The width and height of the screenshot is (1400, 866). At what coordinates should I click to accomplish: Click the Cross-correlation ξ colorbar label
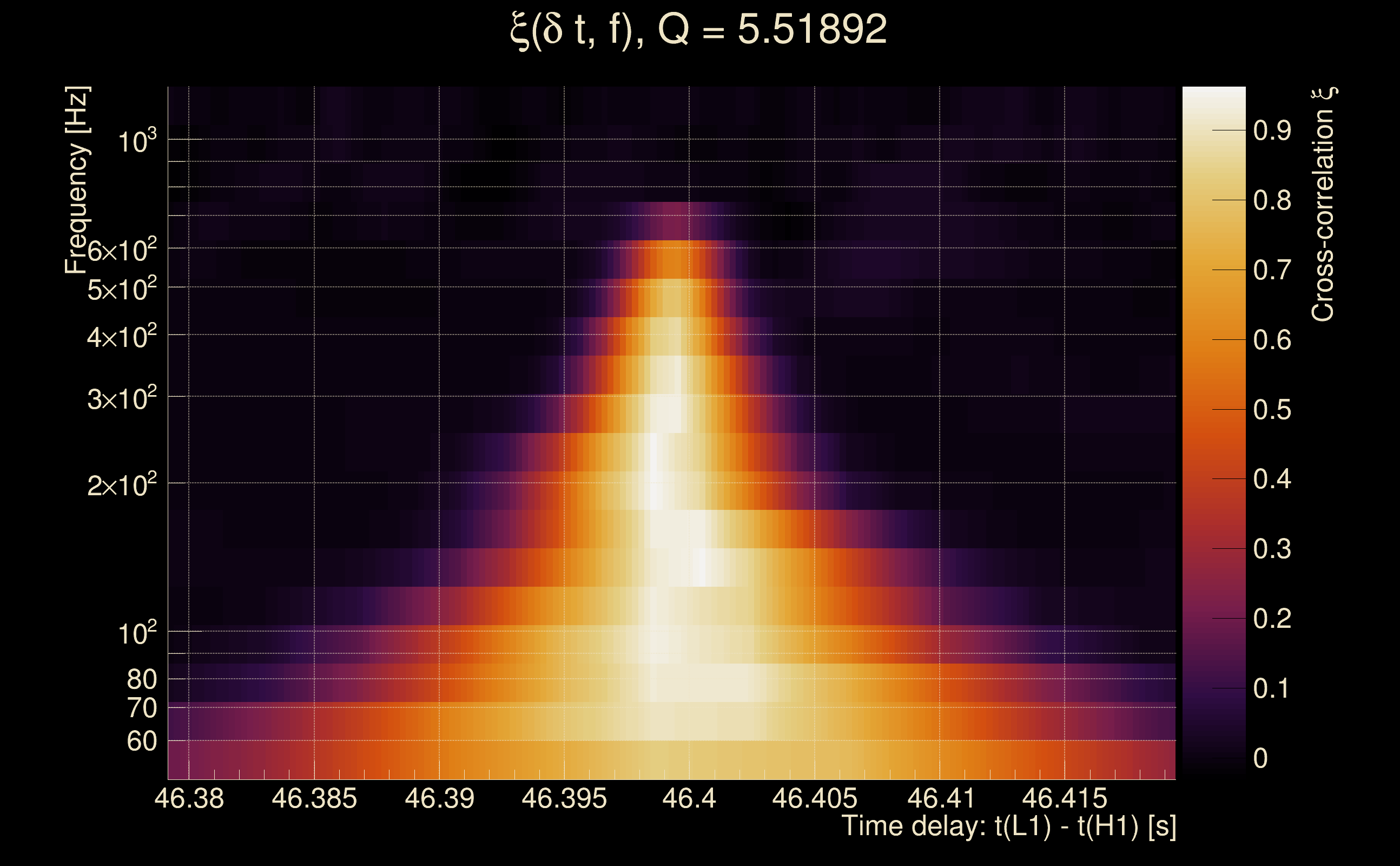click(1323, 205)
